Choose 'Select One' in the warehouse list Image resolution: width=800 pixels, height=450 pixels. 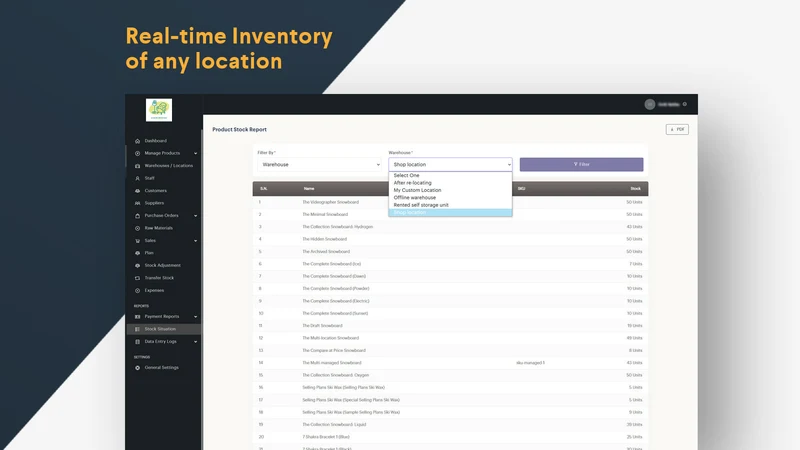click(451, 175)
